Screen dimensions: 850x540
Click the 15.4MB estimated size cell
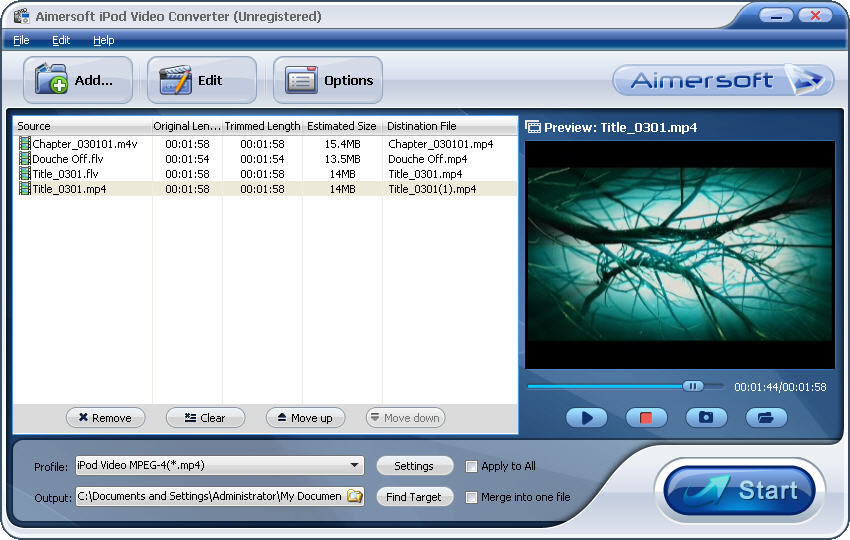click(343, 144)
